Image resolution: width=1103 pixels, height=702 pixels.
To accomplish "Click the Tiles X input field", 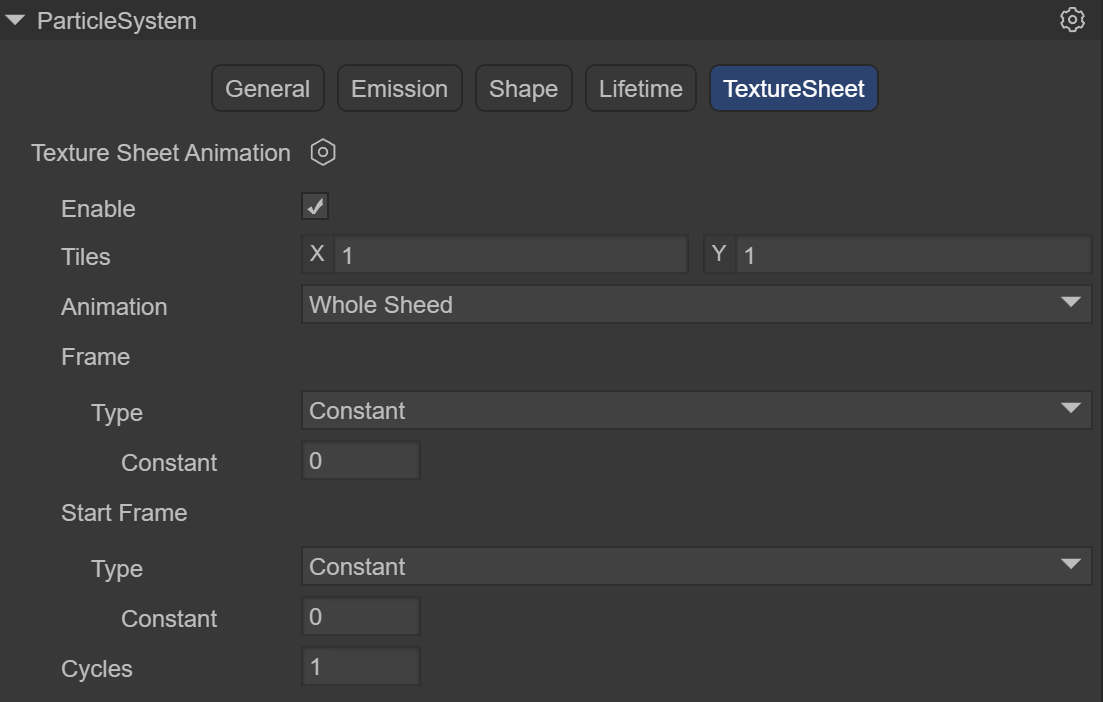I will 510,255.
